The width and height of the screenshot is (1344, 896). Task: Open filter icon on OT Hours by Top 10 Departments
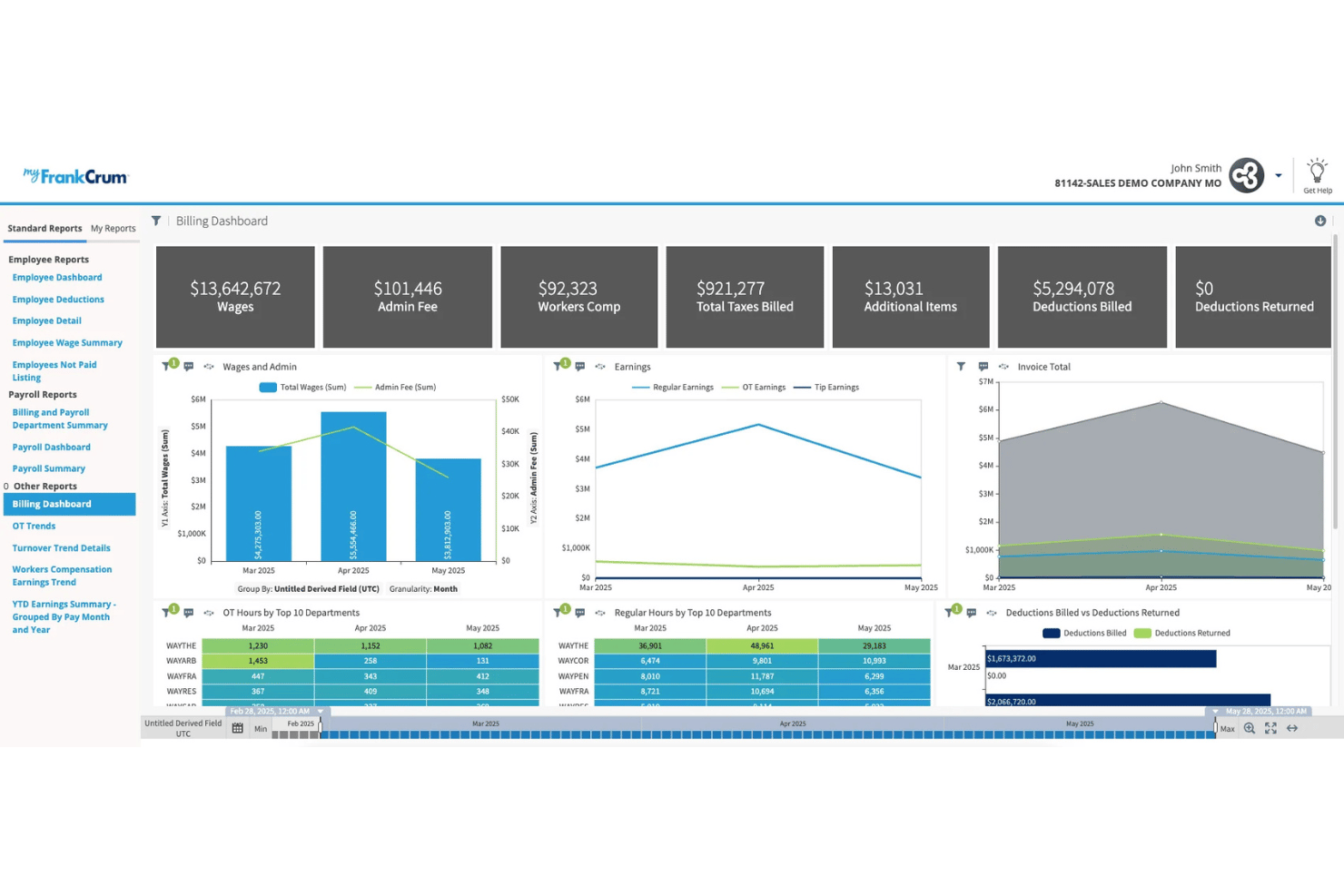(166, 613)
